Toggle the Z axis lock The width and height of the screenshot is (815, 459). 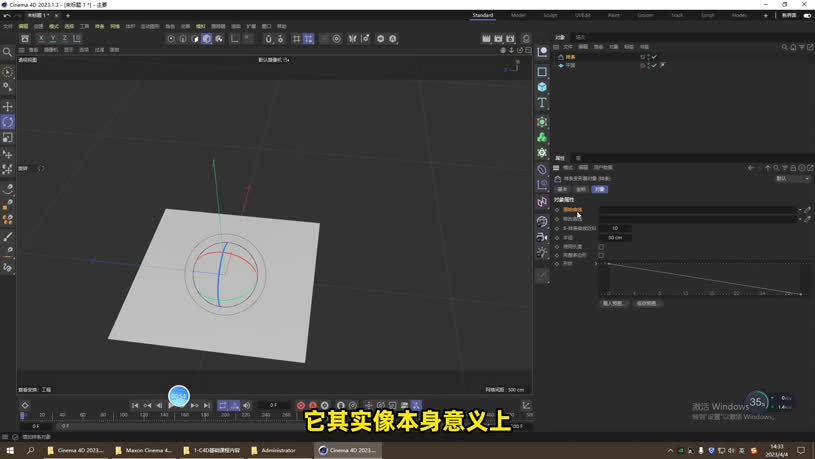(x=65, y=38)
